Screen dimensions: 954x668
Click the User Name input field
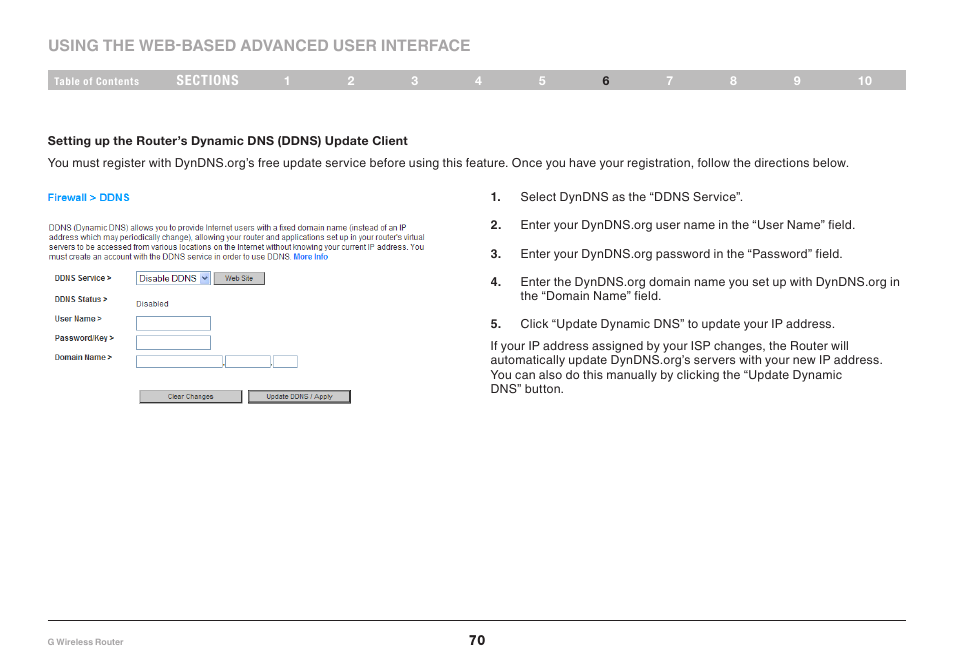[173, 323]
